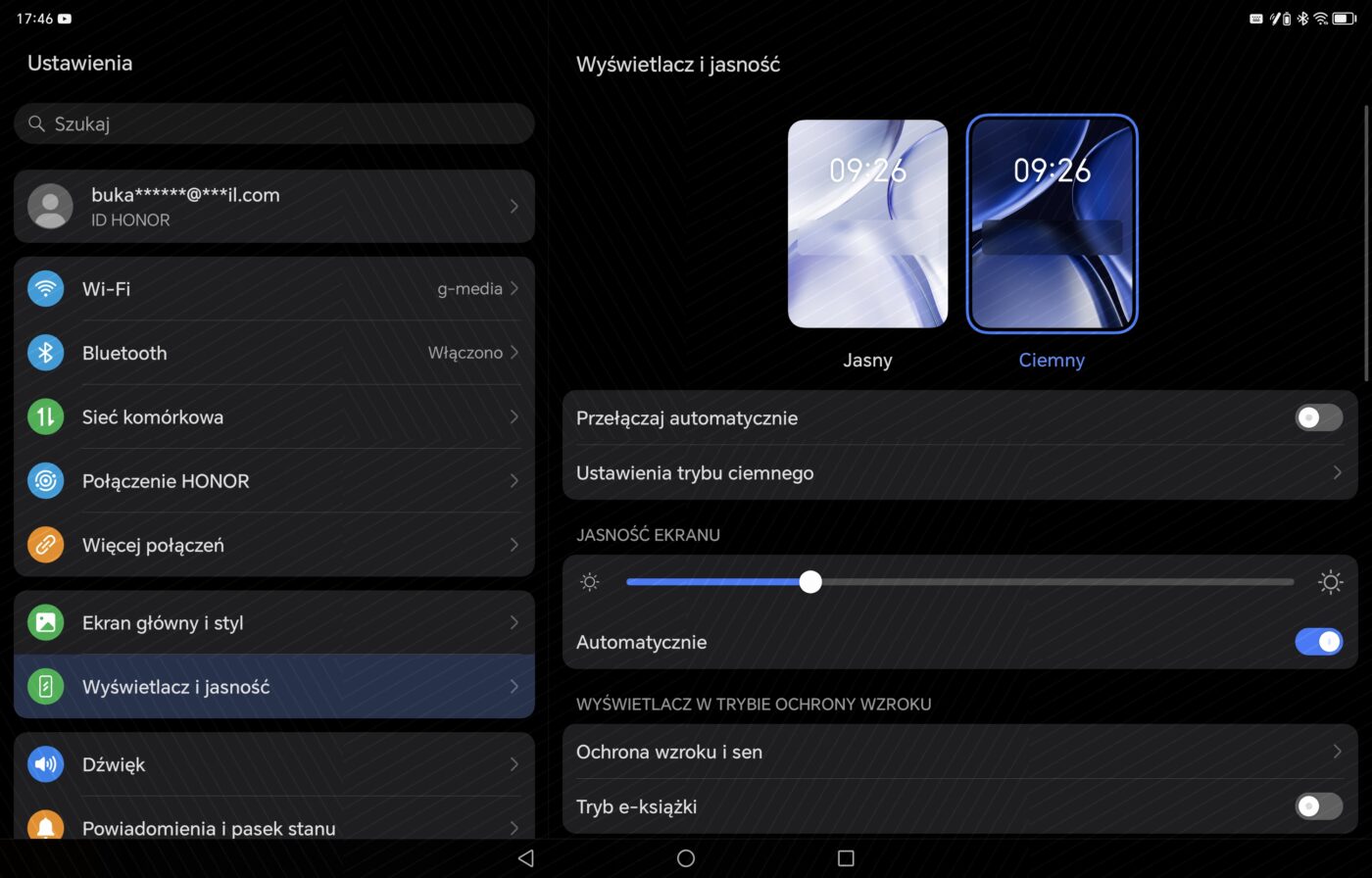Tap the high brightness sun icon
Image resolution: width=1372 pixels, height=878 pixels.
click(1330, 582)
